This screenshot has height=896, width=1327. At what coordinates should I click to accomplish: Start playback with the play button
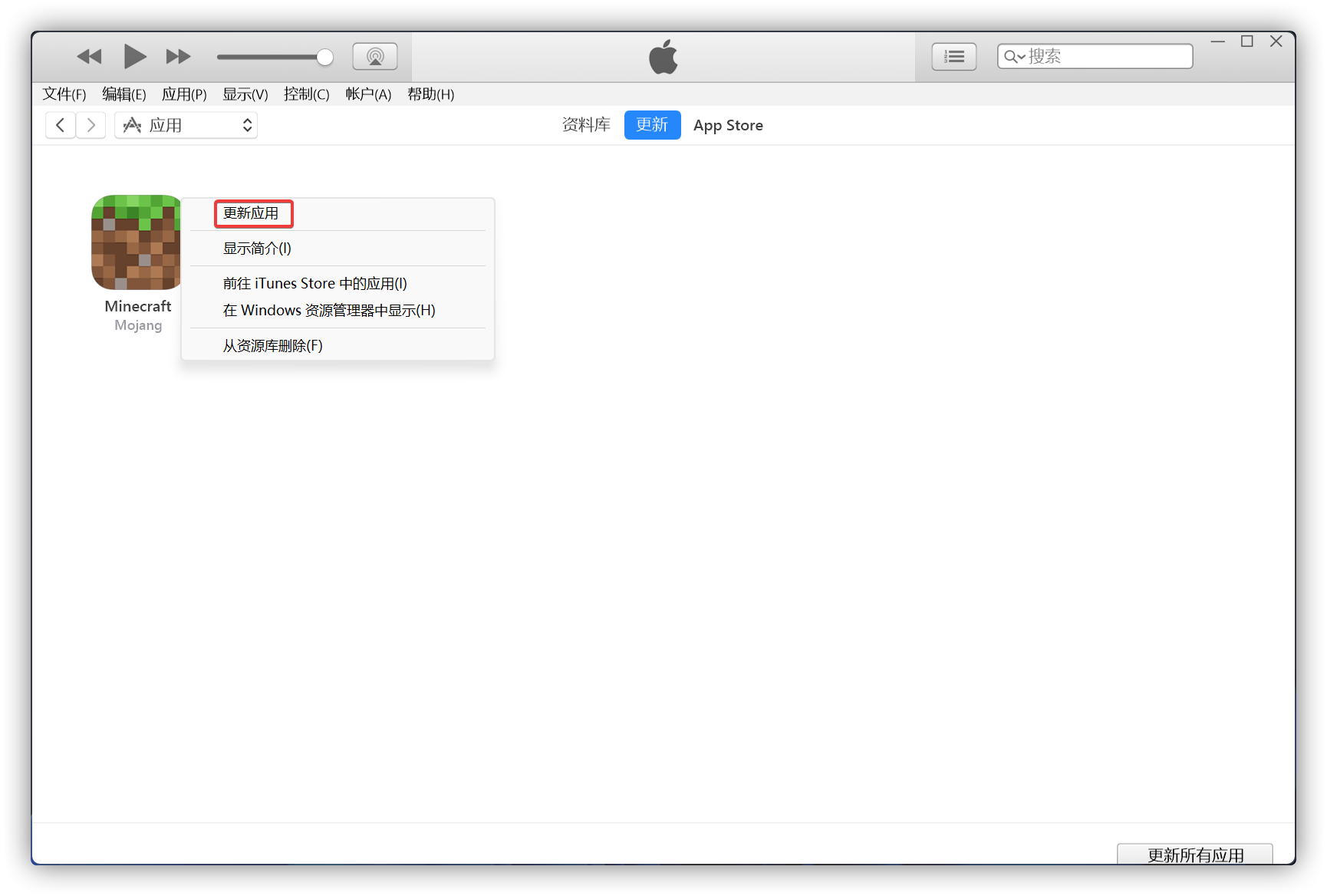pos(135,56)
